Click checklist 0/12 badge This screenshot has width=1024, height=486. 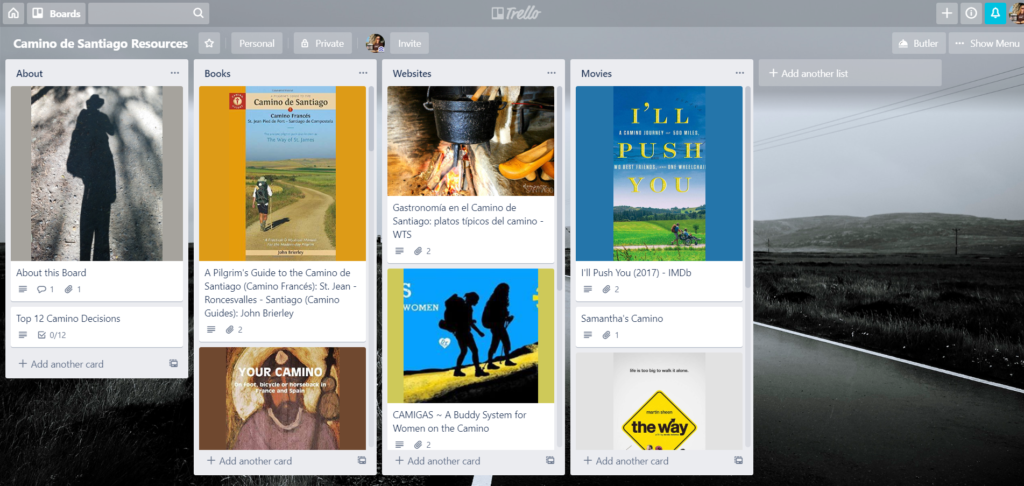(52, 335)
